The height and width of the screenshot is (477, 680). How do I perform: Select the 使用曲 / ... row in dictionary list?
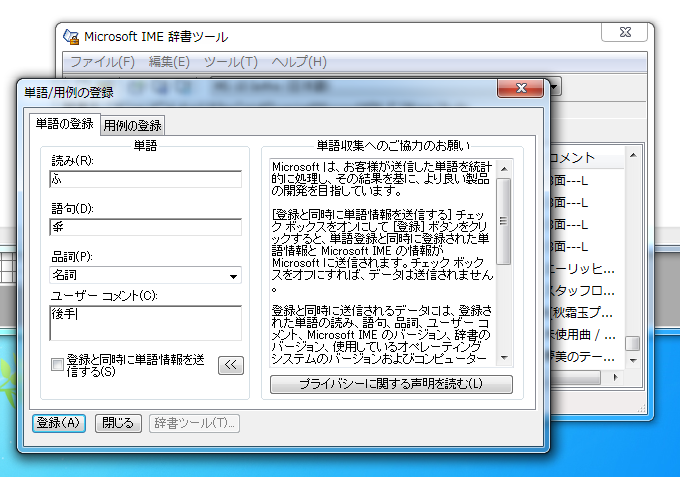coord(582,335)
